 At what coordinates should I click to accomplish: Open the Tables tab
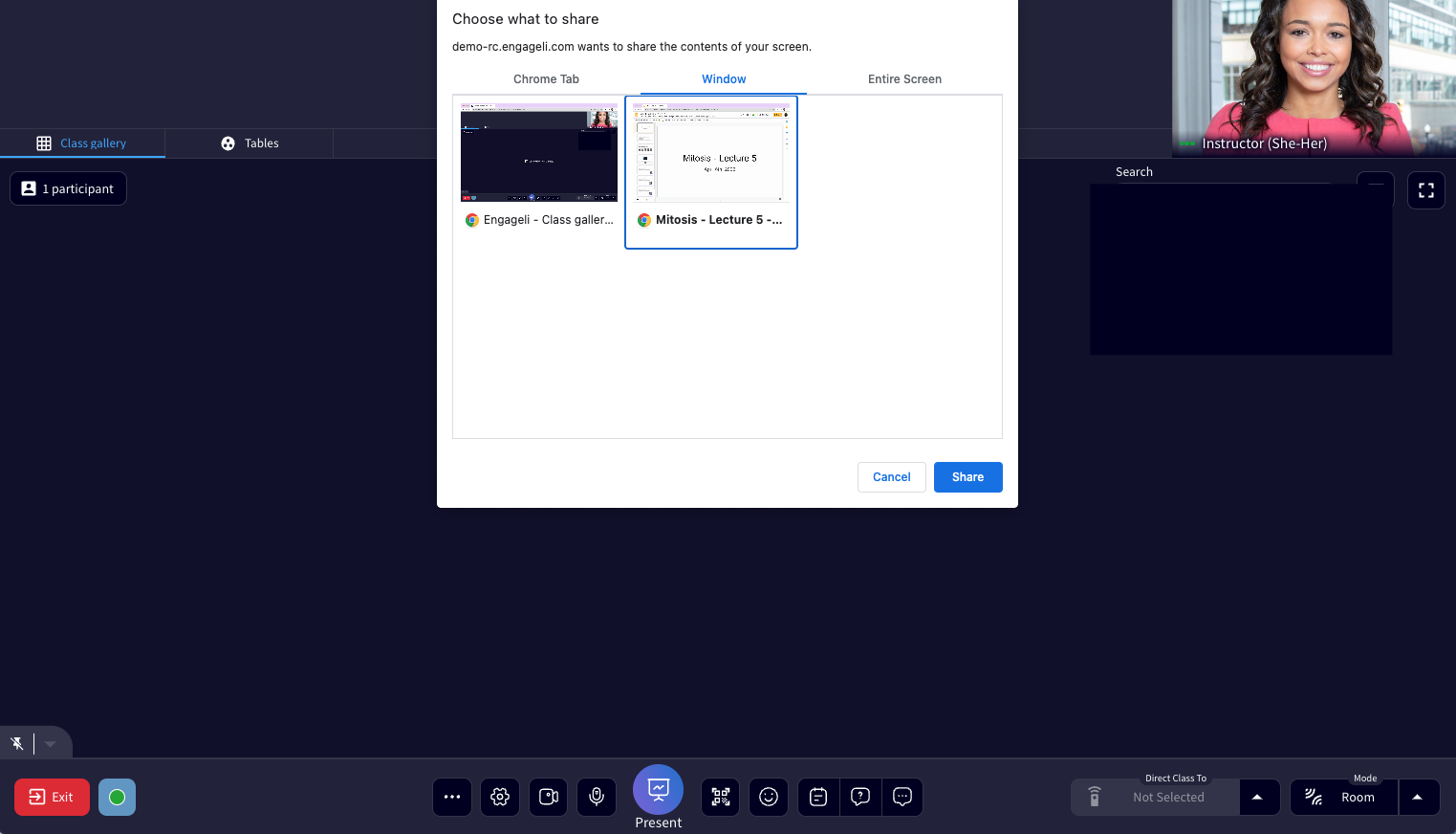click(249, 143)
